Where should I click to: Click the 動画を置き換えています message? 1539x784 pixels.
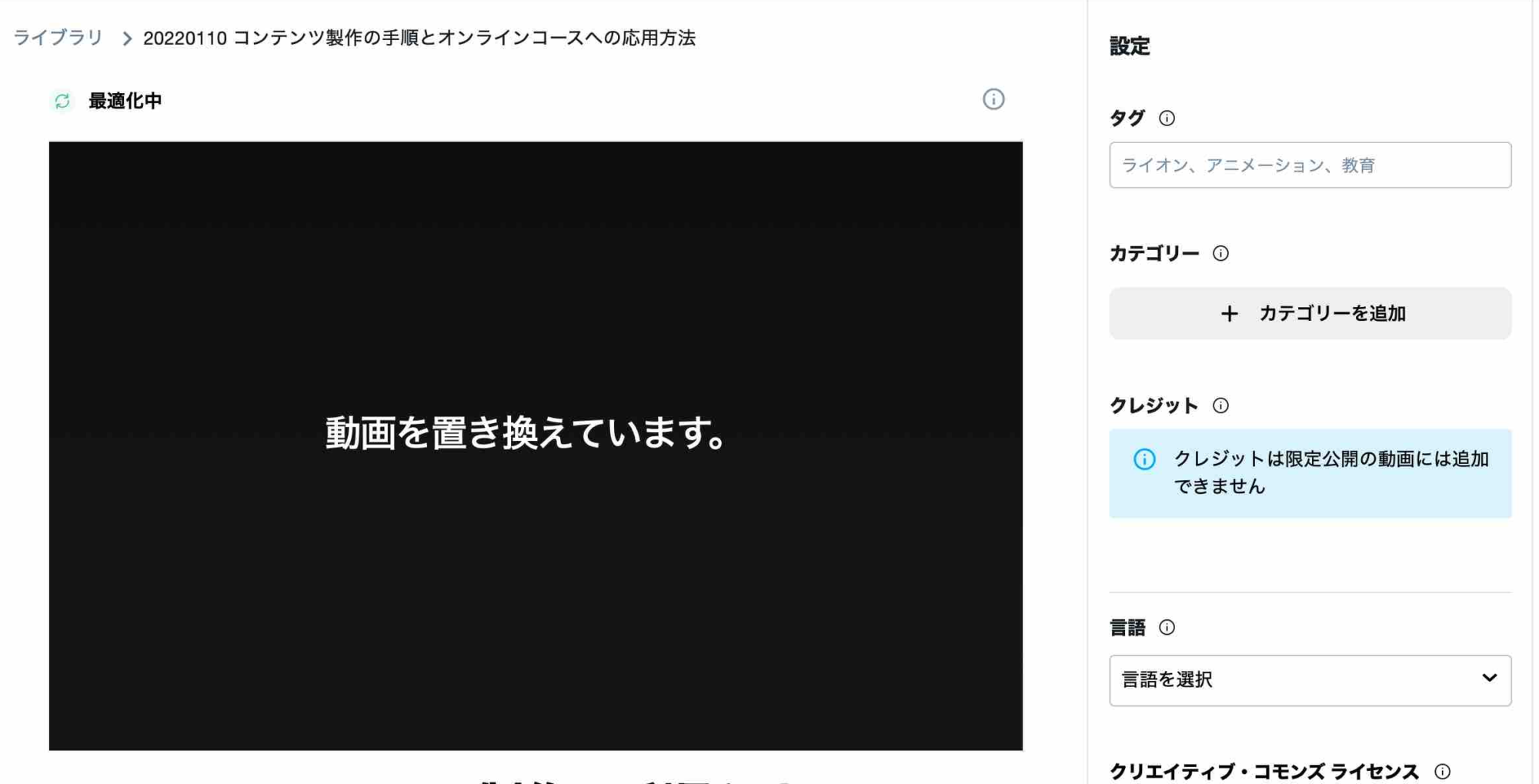tap(526, 432)
